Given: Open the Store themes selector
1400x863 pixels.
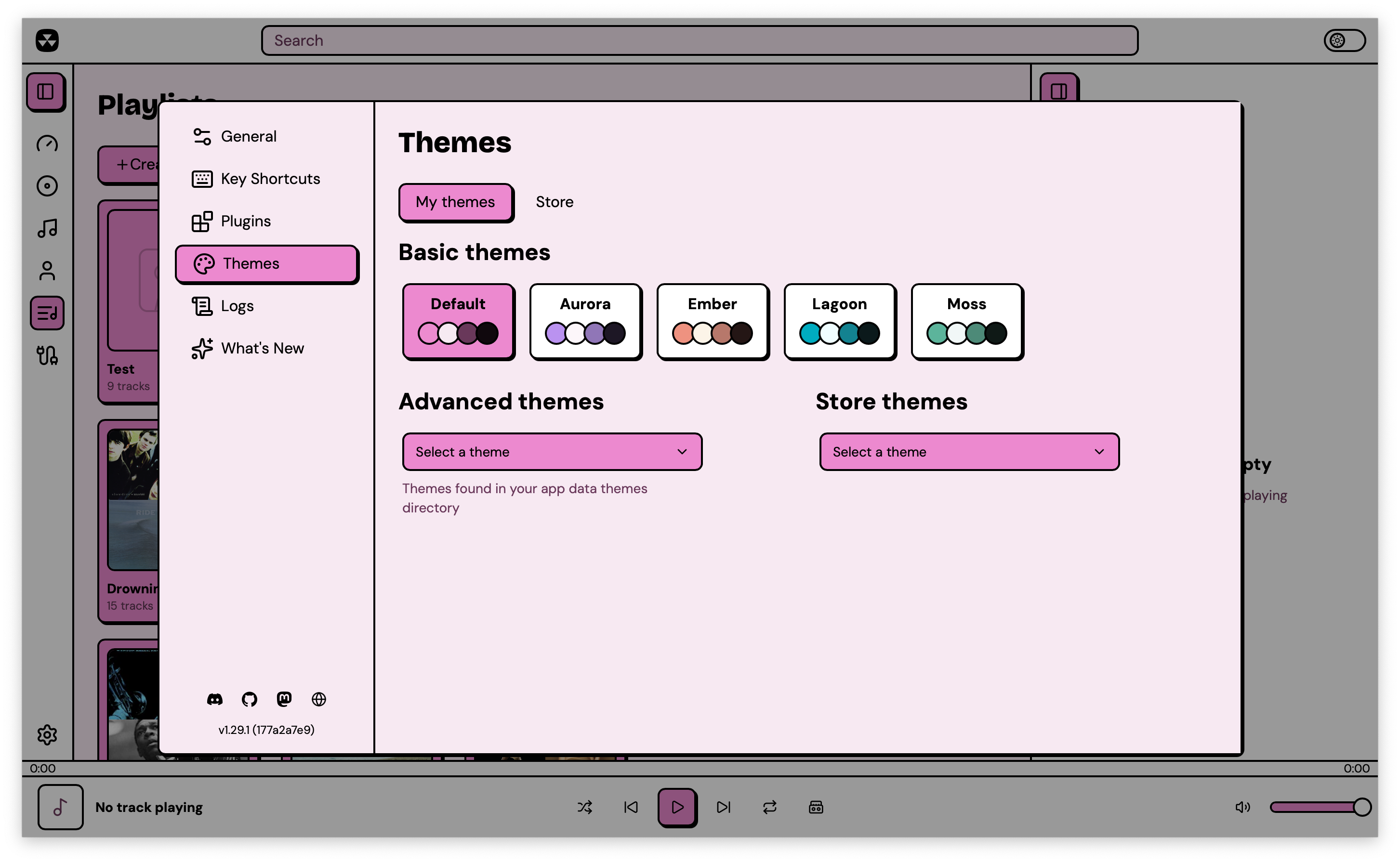Looking at the screenshot, I should 969,451.
